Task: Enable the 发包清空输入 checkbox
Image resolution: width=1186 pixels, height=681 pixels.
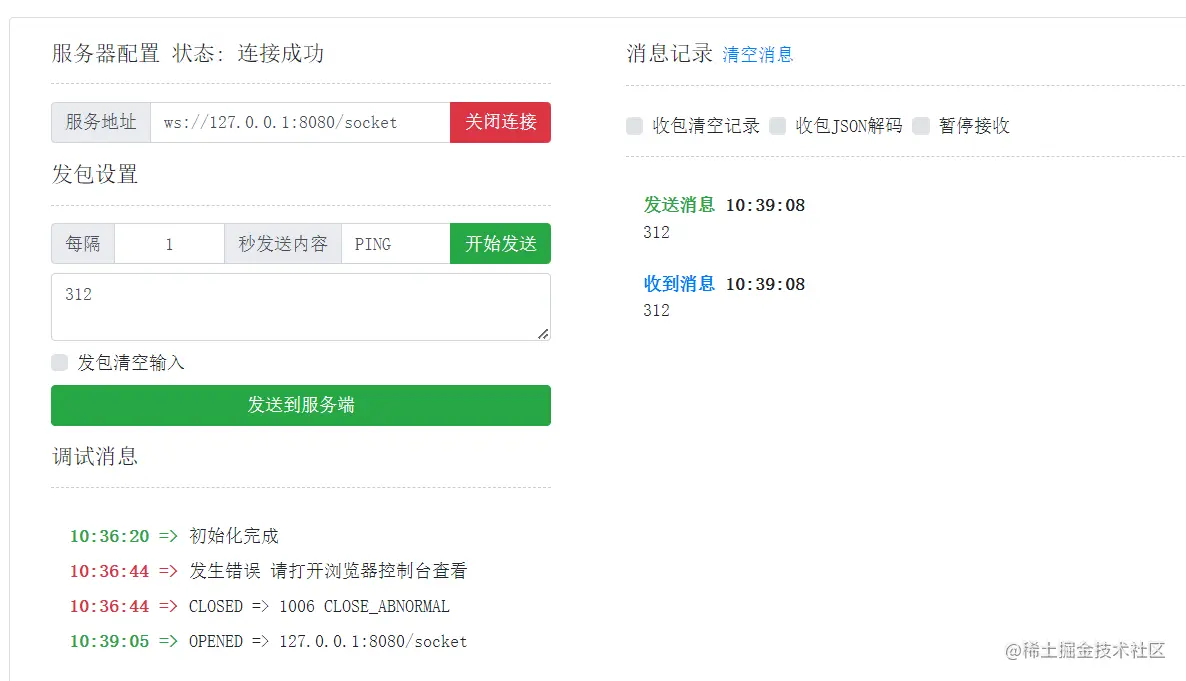Action: pos(60,362)
